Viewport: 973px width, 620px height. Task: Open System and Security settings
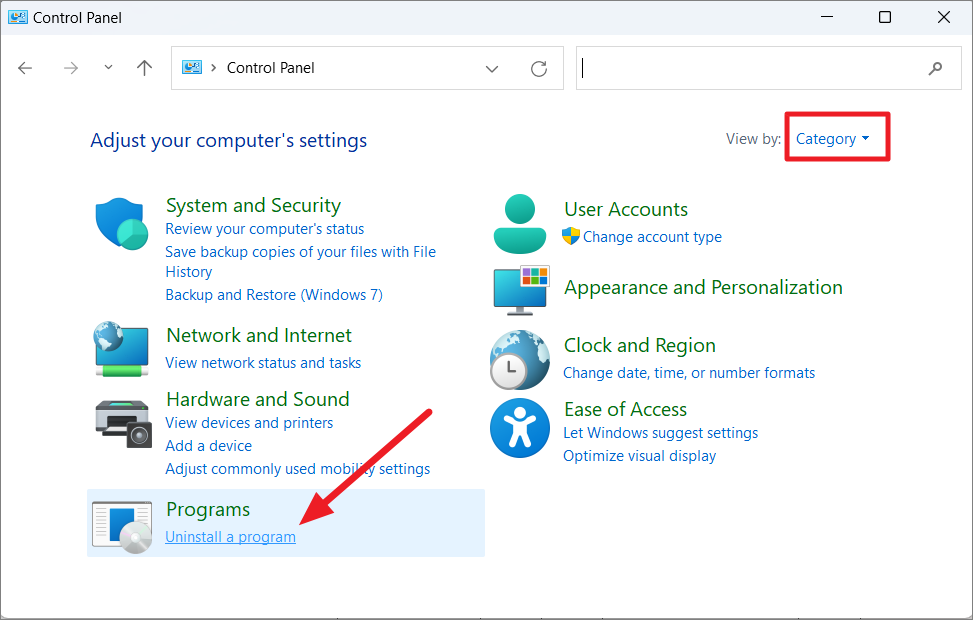pyautogui.click(x=253, y=205)
